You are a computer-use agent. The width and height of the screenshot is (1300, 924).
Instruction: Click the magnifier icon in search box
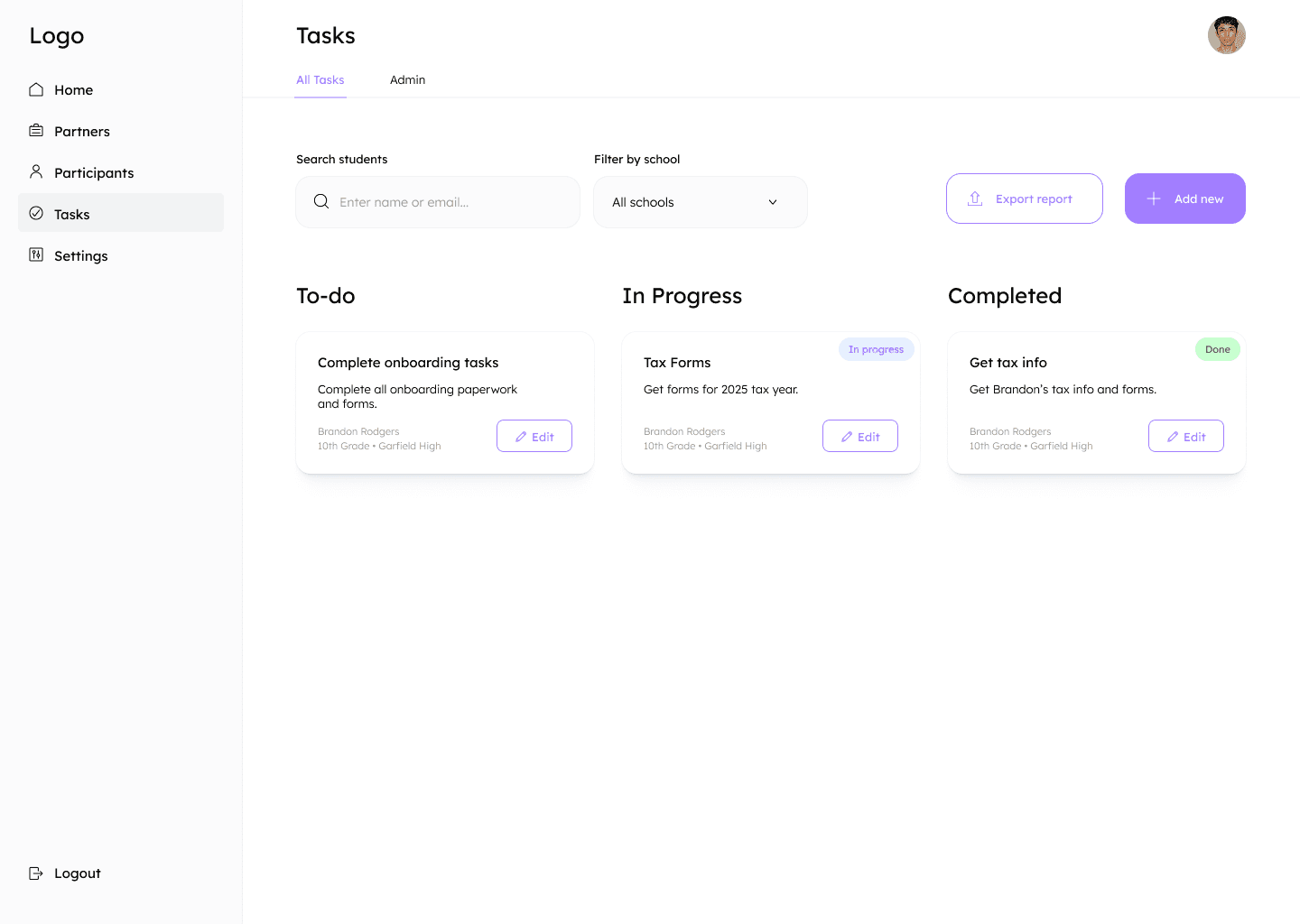321,201
